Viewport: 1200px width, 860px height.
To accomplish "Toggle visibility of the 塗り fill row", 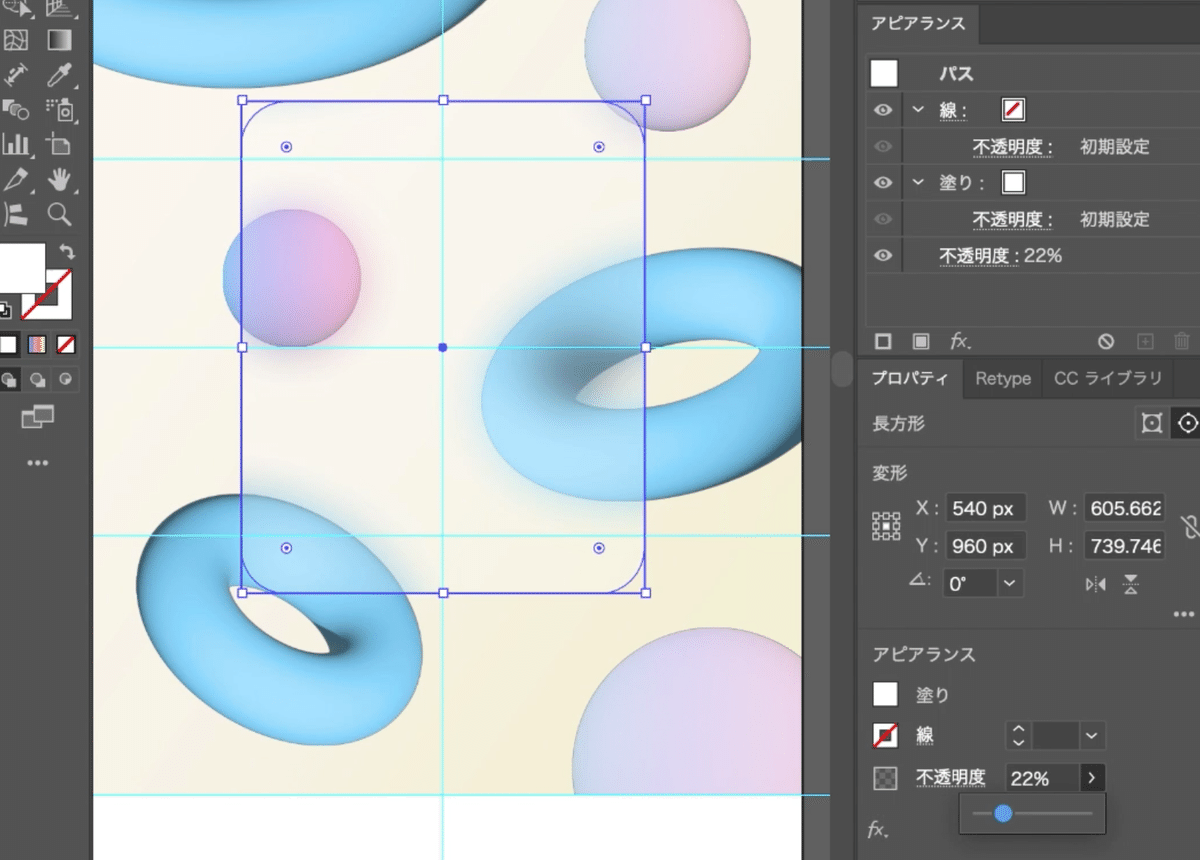I will coord(882,183).
